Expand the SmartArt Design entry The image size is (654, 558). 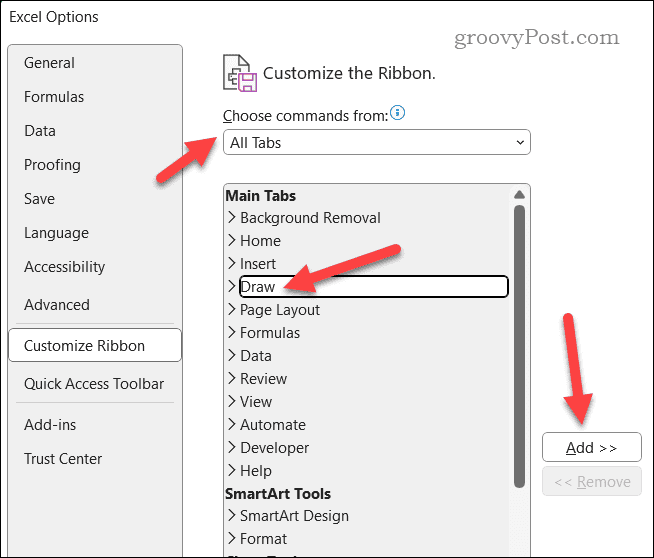[232, 515]
